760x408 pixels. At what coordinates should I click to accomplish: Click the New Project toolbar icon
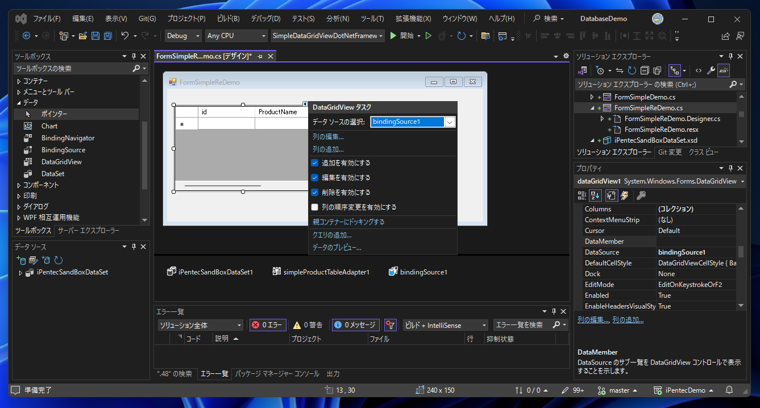coord(63,36)
